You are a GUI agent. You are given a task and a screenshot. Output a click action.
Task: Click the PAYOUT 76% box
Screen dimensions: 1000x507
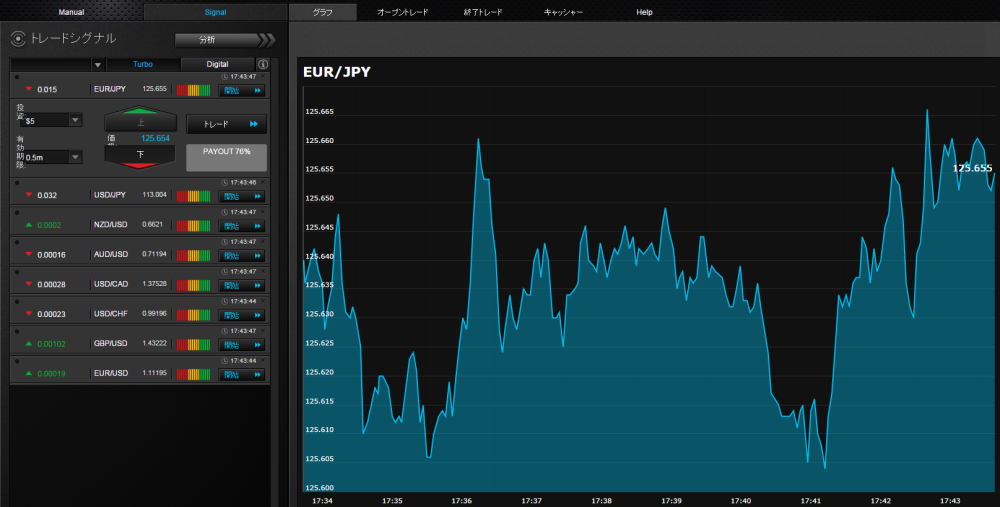(x=226, y=158)
